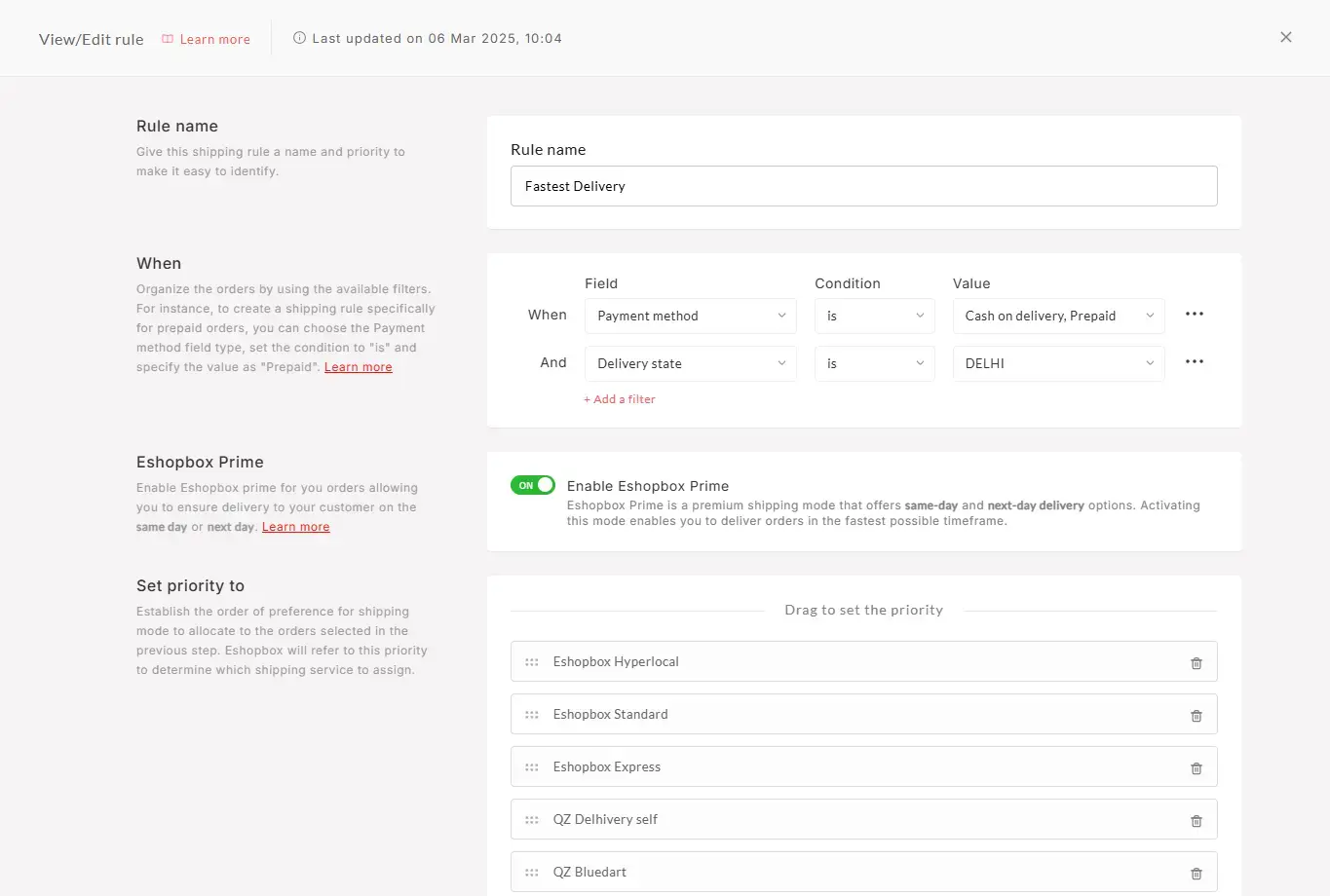
Task: Select the Eshopbox Standard priority row
Action: 864,714
